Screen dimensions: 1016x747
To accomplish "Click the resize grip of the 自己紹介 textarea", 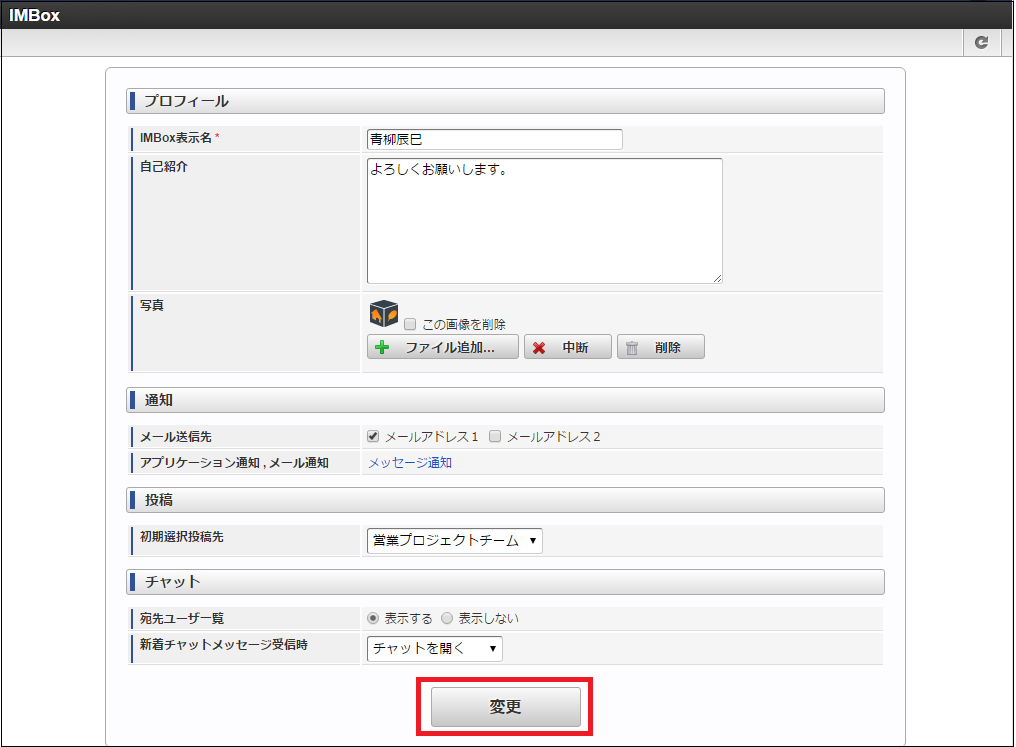I will (x=717, y=279).
